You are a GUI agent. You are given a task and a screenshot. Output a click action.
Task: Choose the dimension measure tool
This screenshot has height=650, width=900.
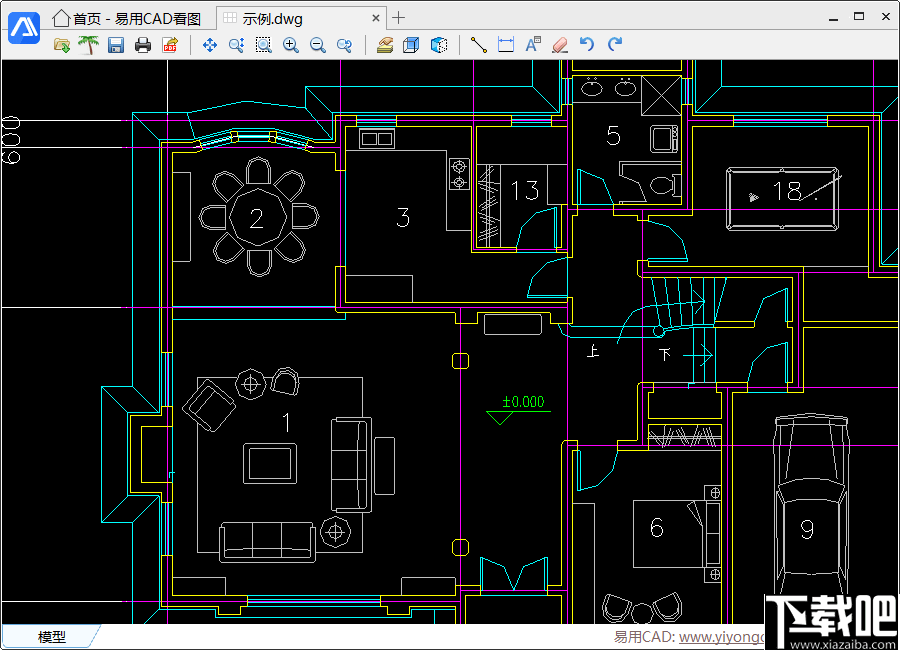point(506,45)
